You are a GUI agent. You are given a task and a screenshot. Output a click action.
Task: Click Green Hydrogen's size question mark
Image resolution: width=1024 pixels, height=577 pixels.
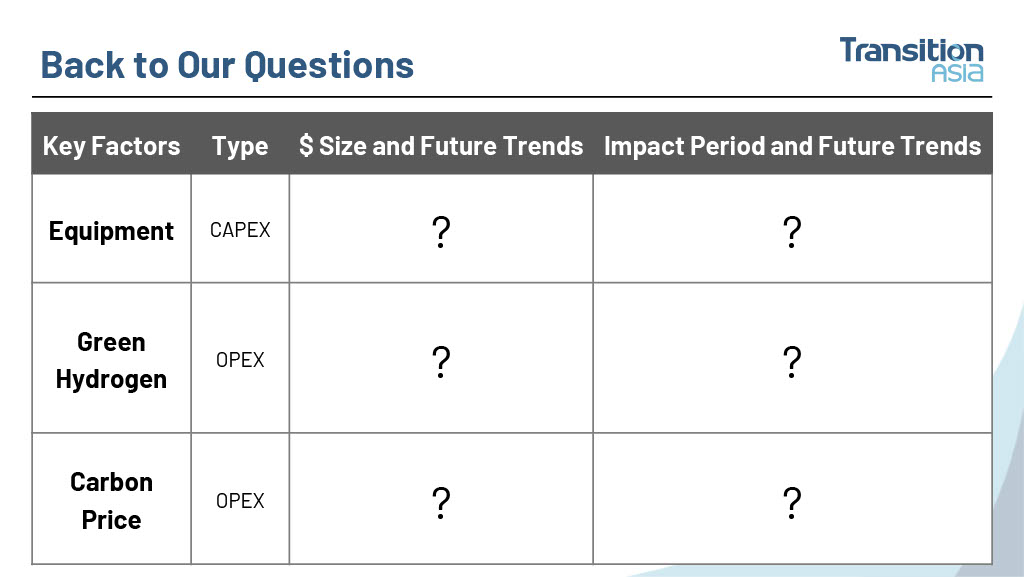(x=441, y=362)
